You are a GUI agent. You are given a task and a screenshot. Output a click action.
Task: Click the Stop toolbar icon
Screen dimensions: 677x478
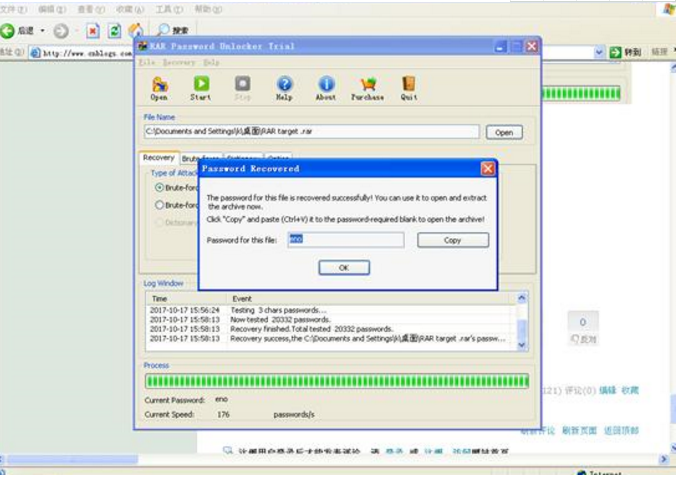242,88
